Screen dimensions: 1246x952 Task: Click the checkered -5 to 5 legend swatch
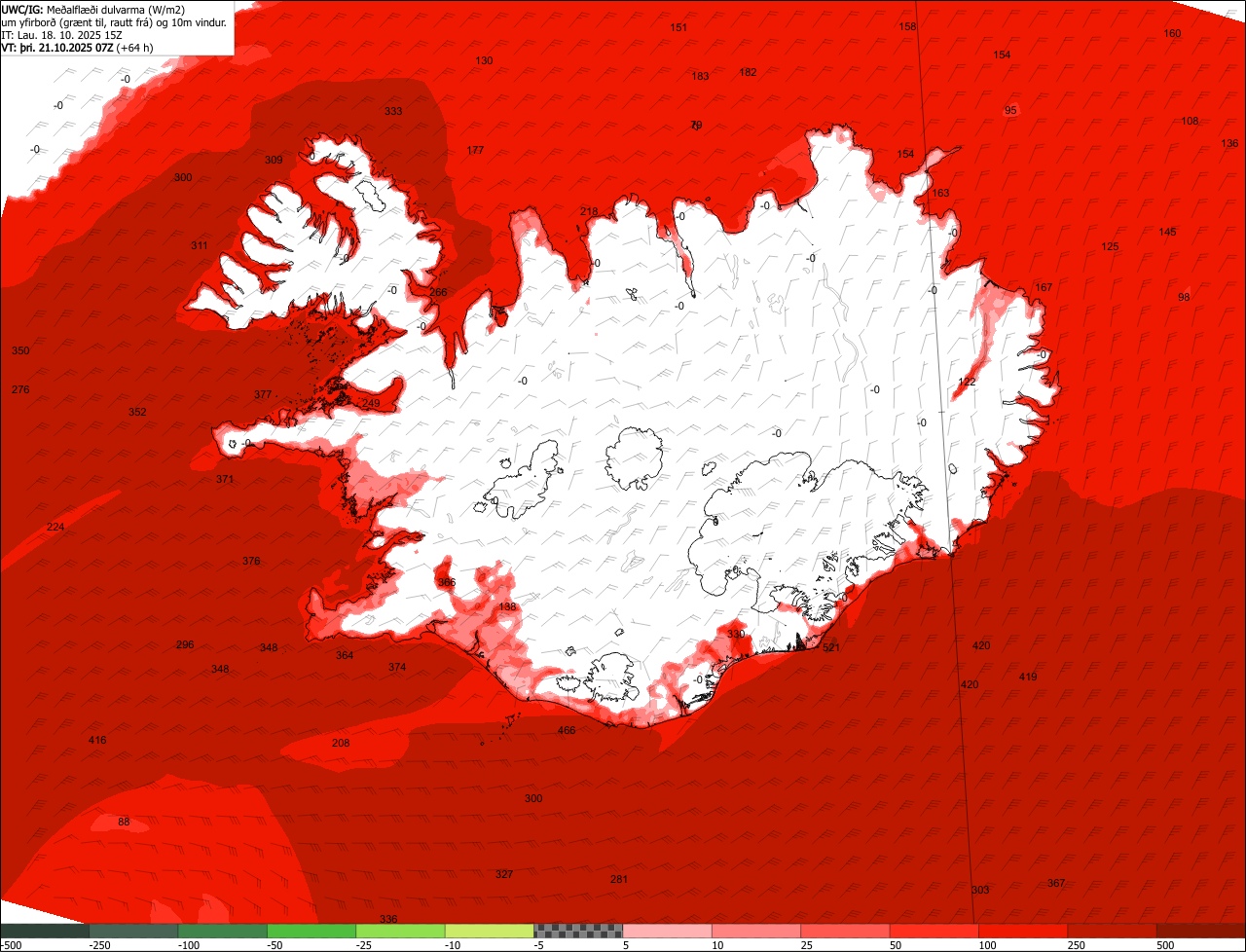point(578,931)
